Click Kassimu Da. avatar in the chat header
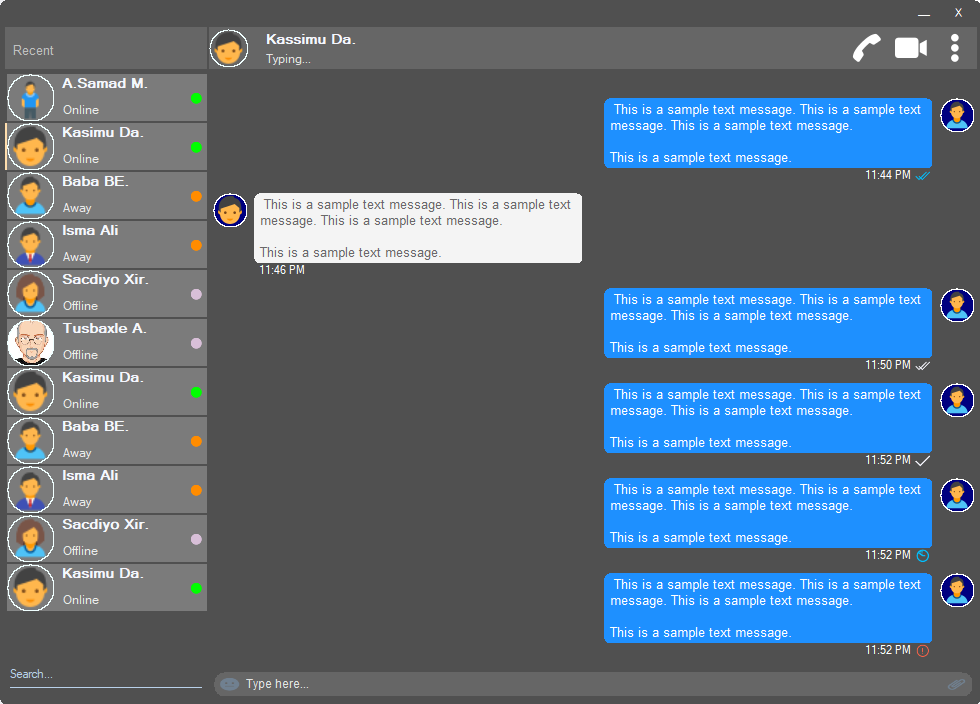 229,48
